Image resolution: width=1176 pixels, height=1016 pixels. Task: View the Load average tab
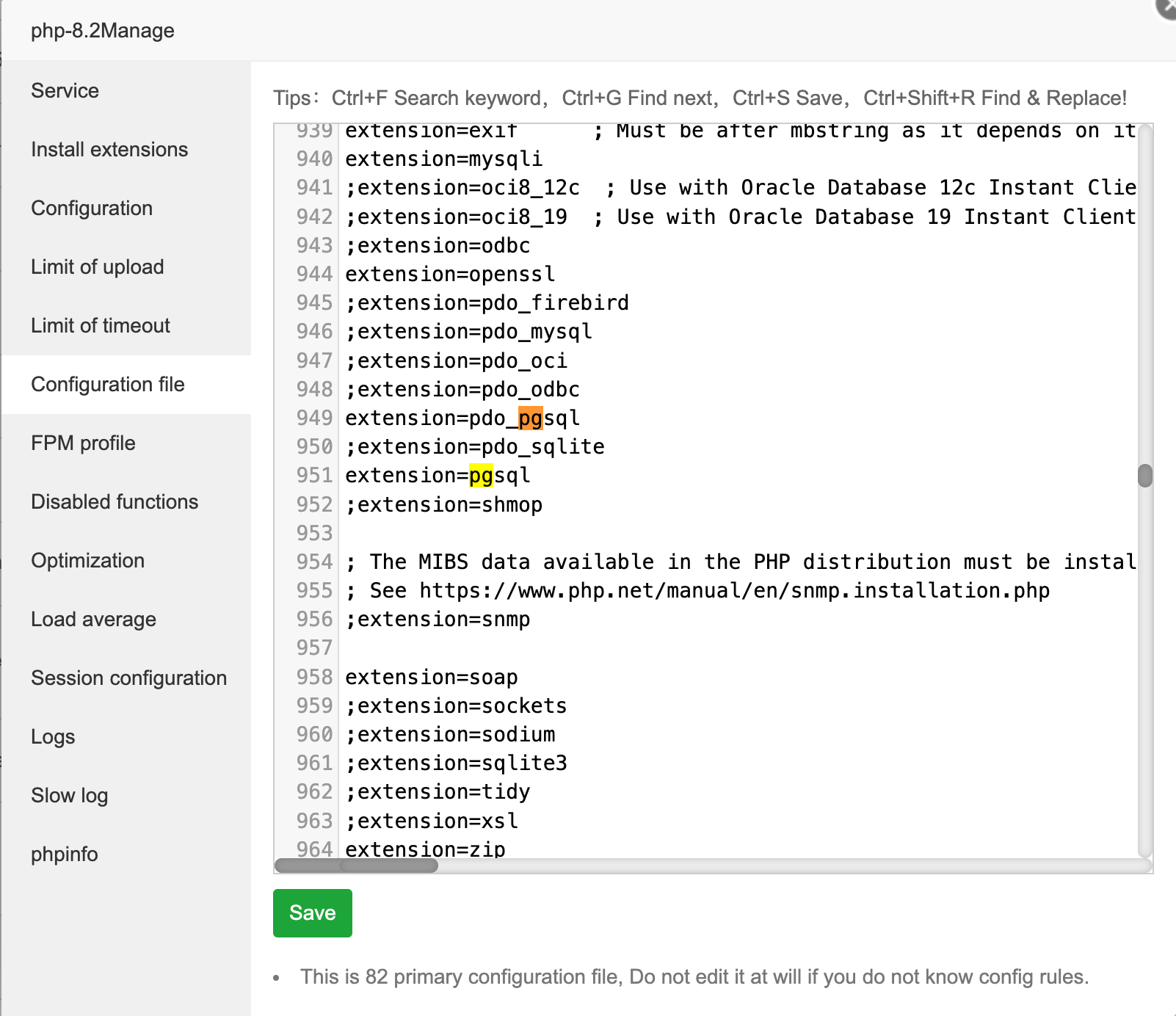point(93,620)
